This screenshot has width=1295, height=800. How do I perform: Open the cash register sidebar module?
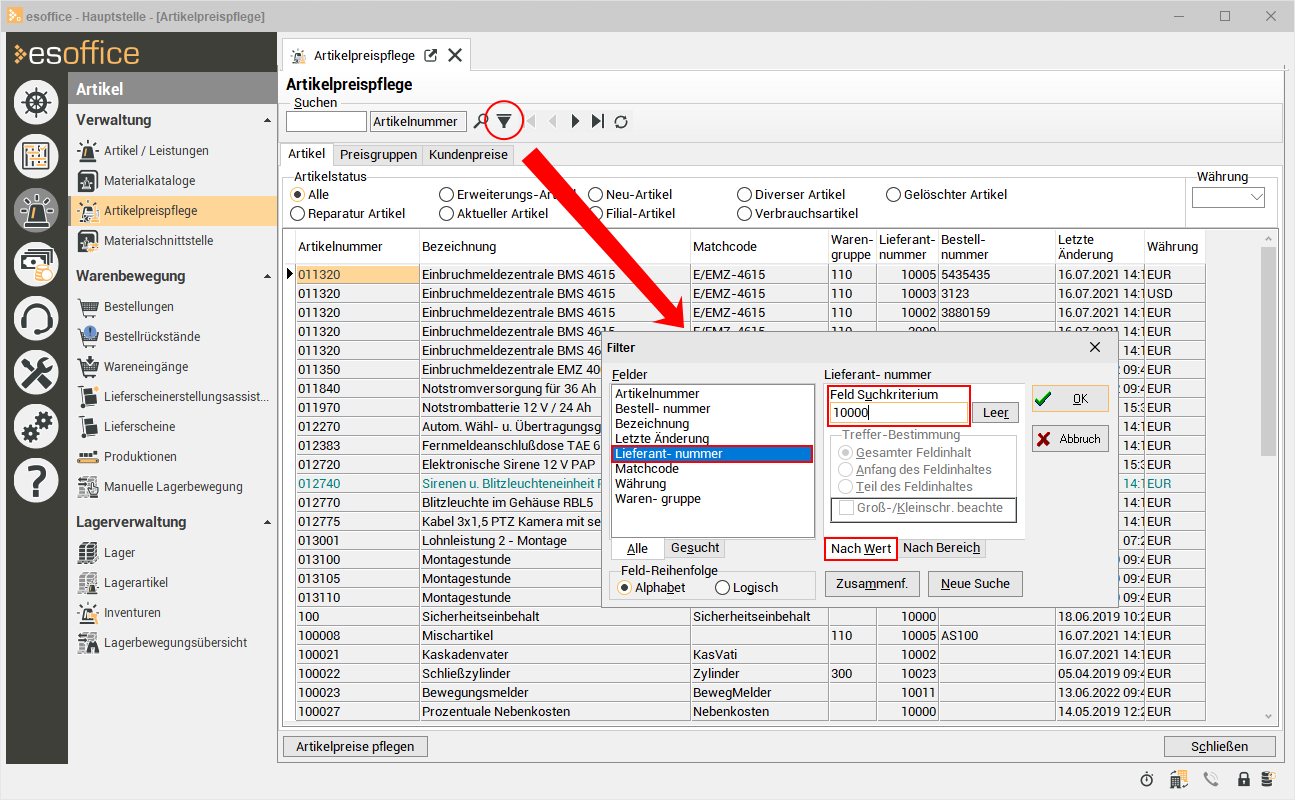click(x=36, y=264)
